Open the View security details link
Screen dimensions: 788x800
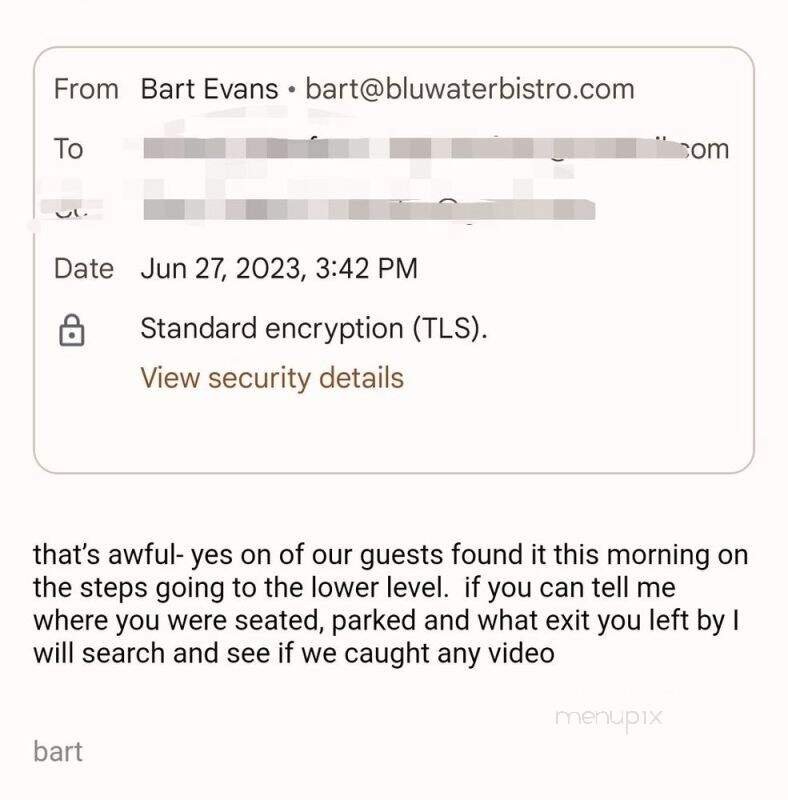click(271, 378)
